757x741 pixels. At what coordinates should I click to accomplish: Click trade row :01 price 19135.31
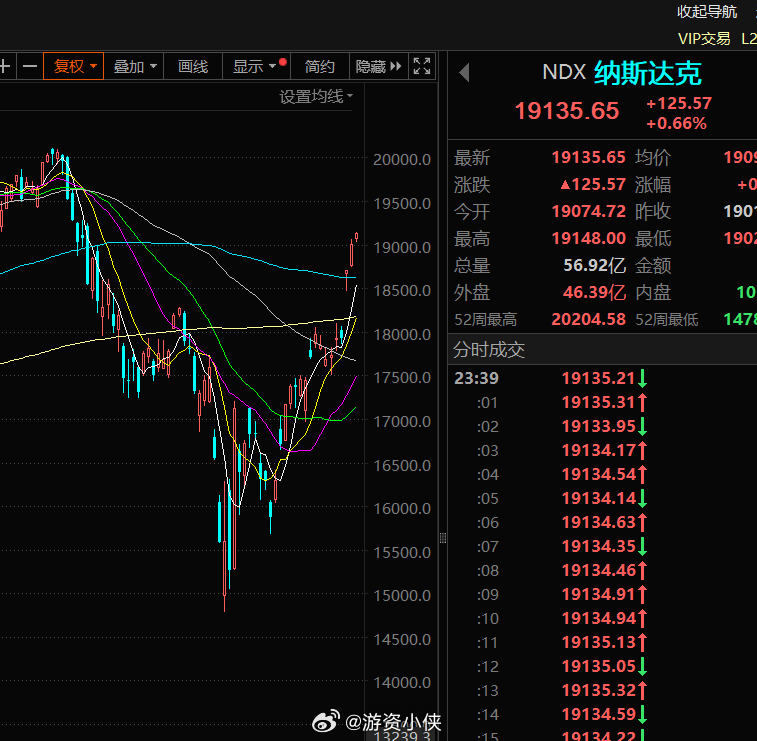599,402
